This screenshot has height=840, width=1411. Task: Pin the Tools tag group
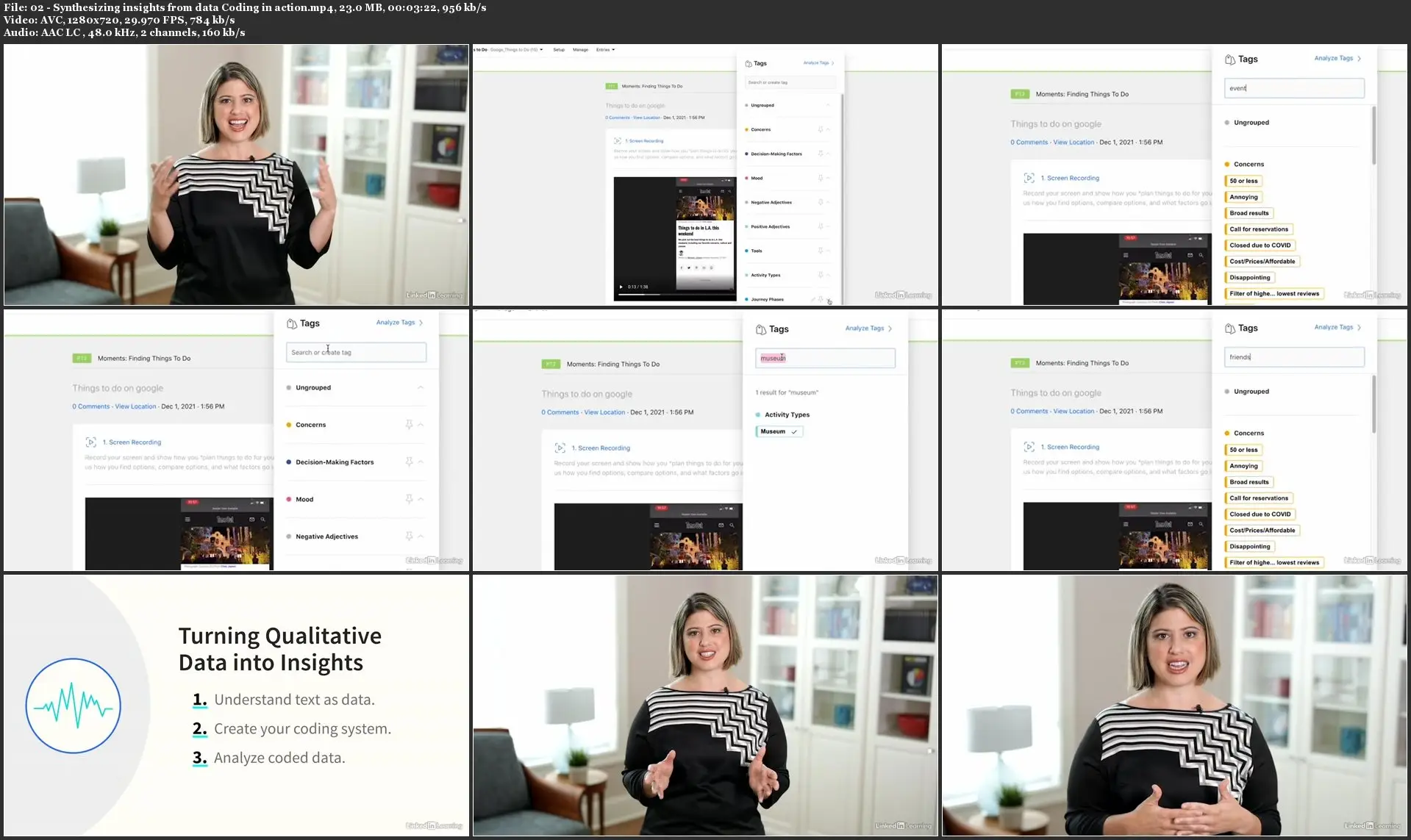click(x=821, y=251)
